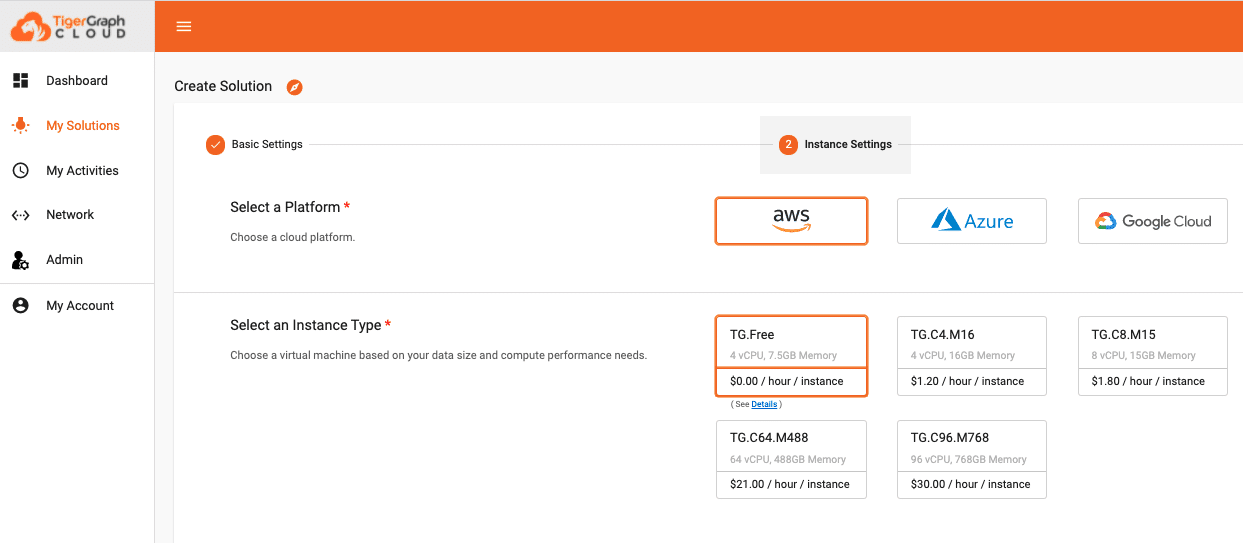Select the TG.C8.M15 instance type
The height and width of the screenshot is (543, 1243).
1153,356
